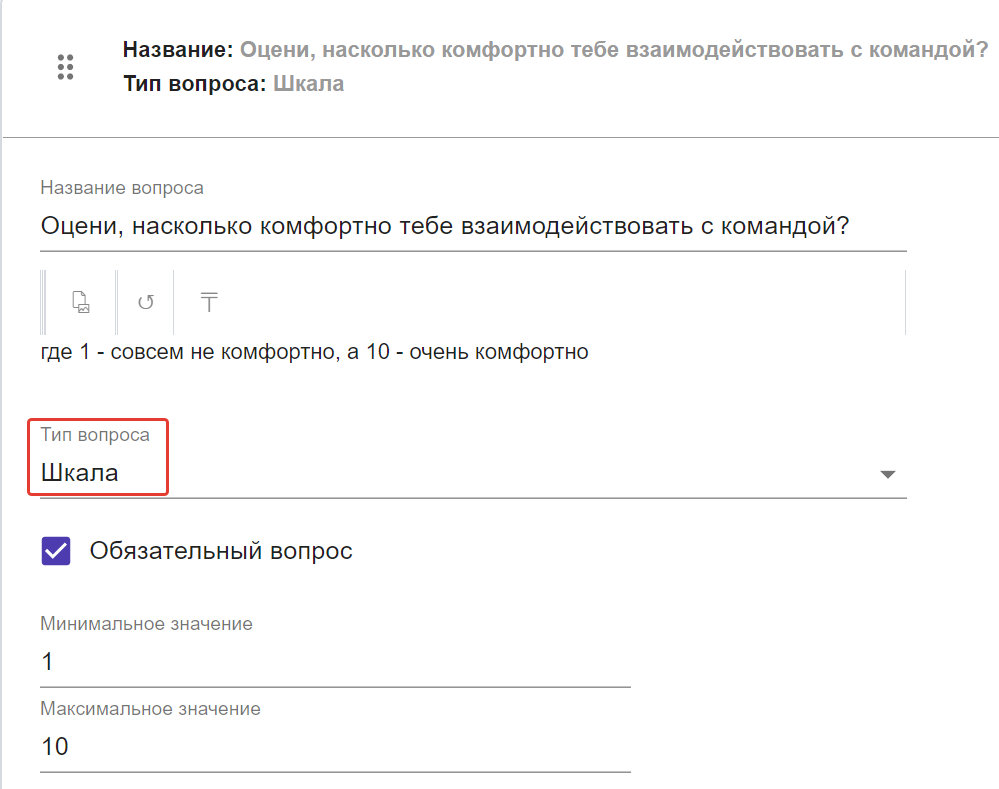Click the Минимальное значение label
Screen dimensions: 999x789
[146, 623]
